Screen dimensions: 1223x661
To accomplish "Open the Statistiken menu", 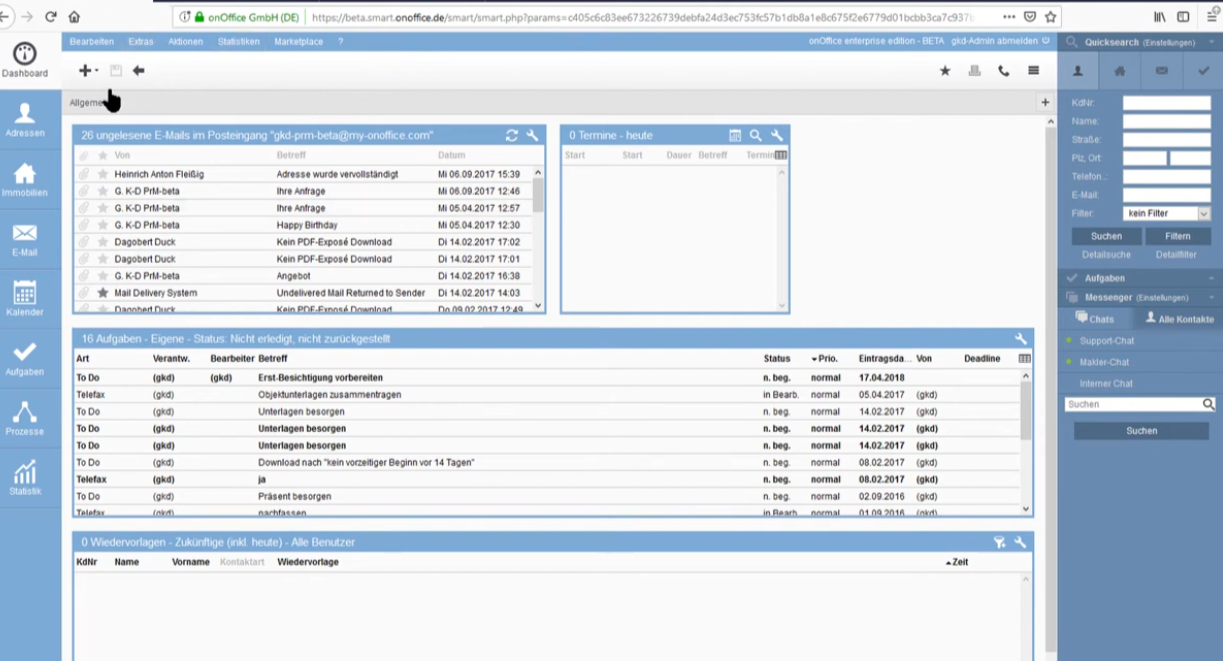I will click(239, 42).
